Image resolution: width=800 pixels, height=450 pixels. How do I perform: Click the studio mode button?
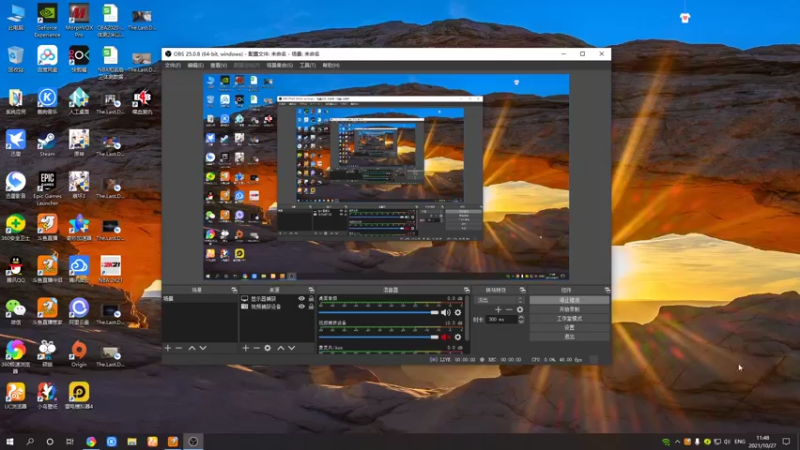(569, 318)
